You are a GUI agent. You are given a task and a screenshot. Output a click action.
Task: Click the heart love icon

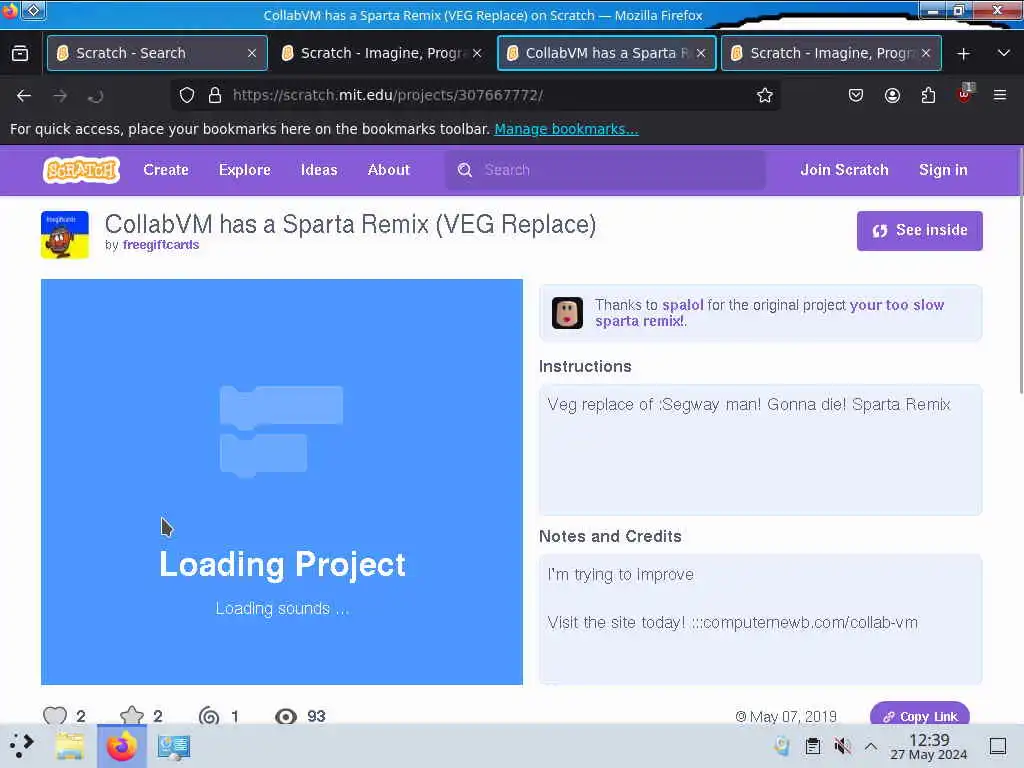55,715
